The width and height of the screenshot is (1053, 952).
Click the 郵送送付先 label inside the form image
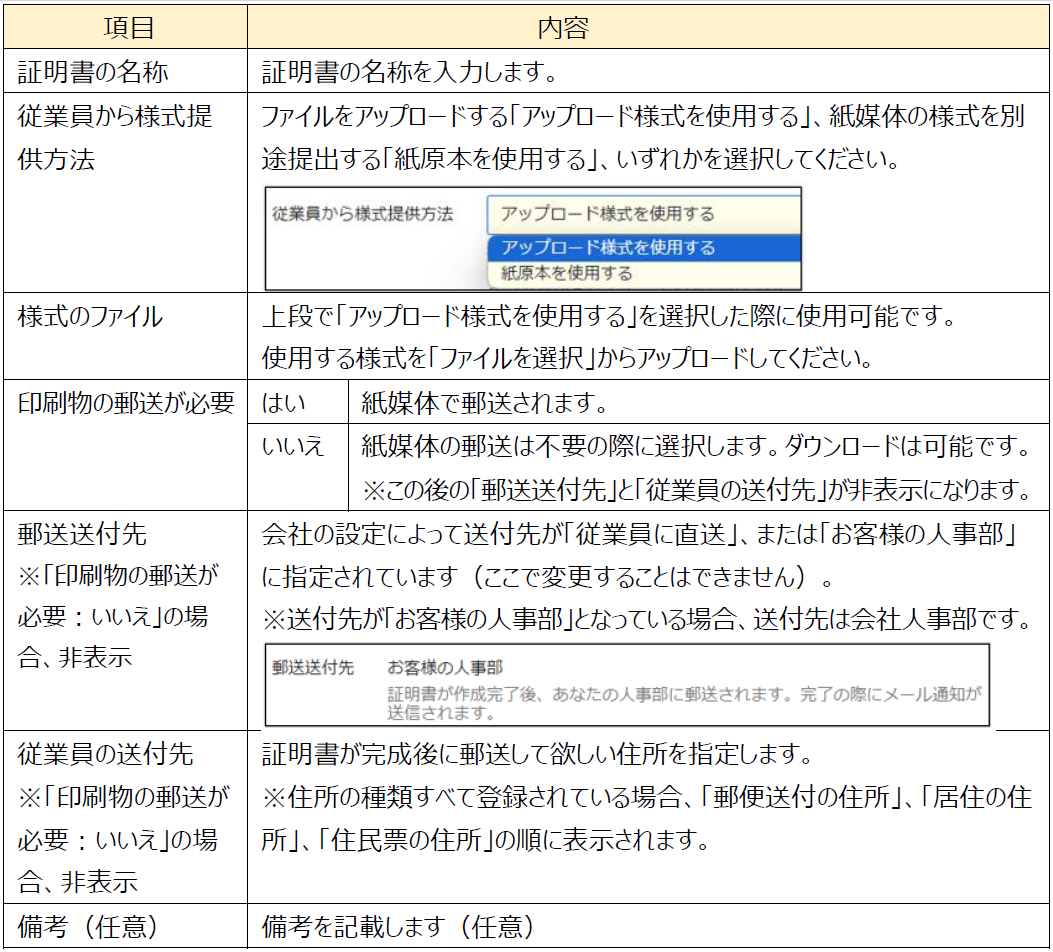point(313,667)
